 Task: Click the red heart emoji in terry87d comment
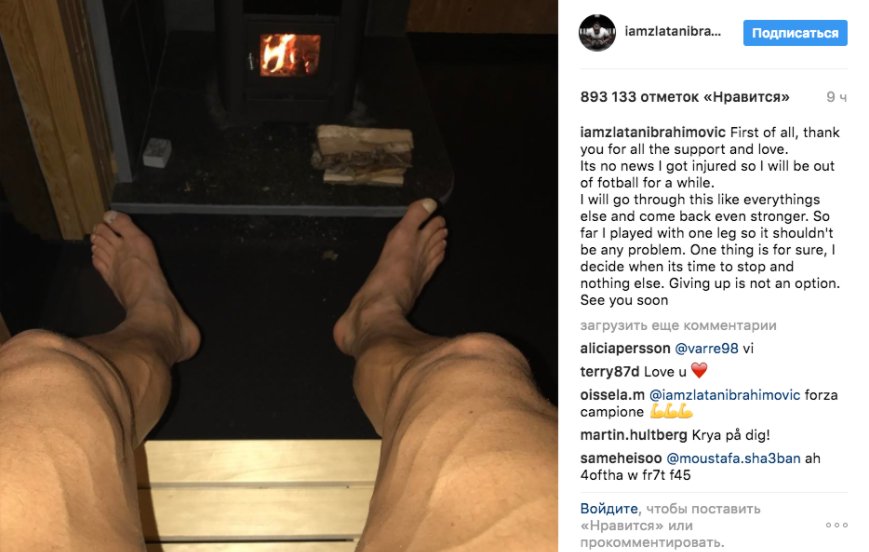pyautogui.click(x=699, y=370)
